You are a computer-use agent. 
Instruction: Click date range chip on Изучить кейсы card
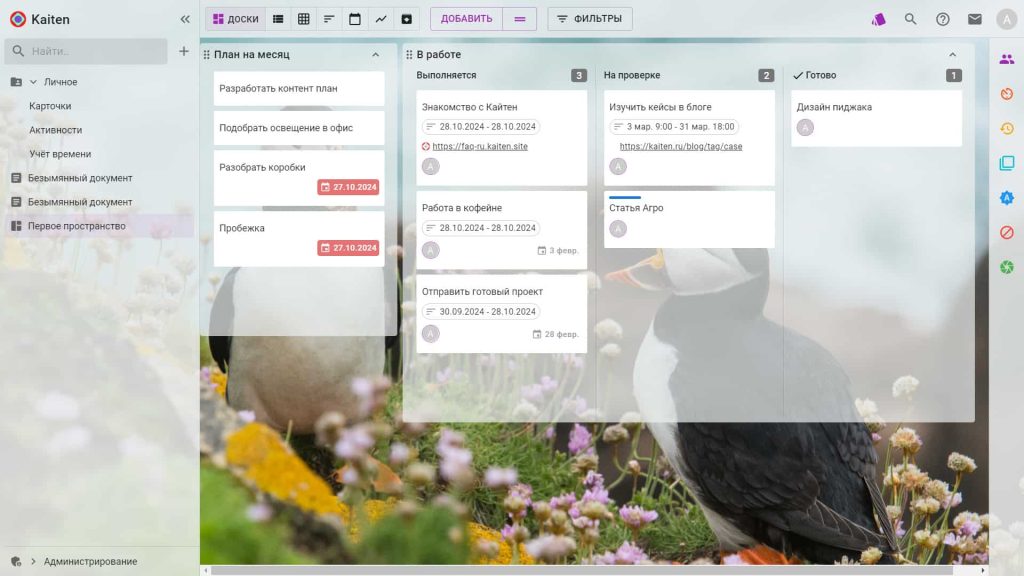[673, 127]
